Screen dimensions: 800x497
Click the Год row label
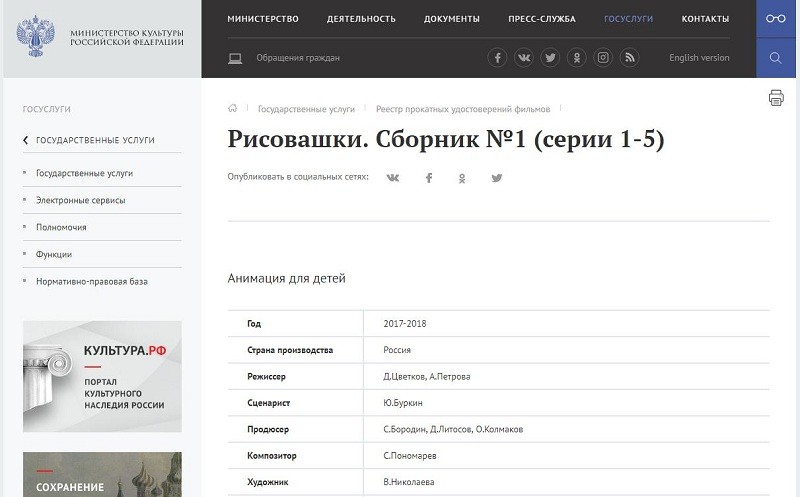pyautogui.click(x=254, y=324)
